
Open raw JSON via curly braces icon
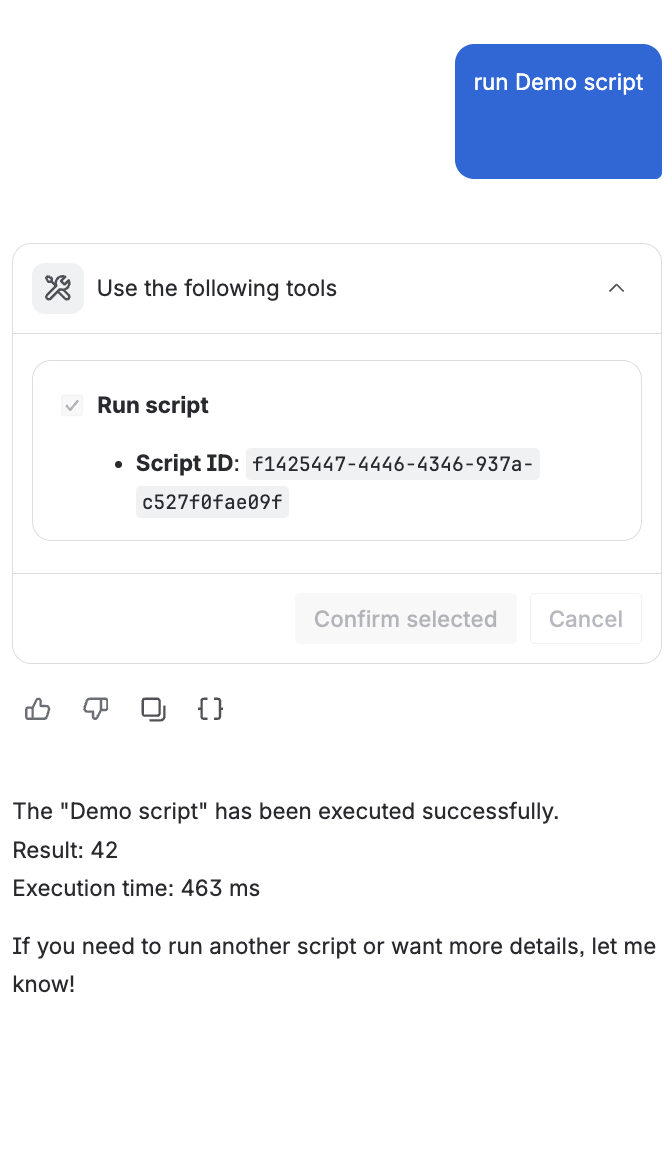coord(211,710)
